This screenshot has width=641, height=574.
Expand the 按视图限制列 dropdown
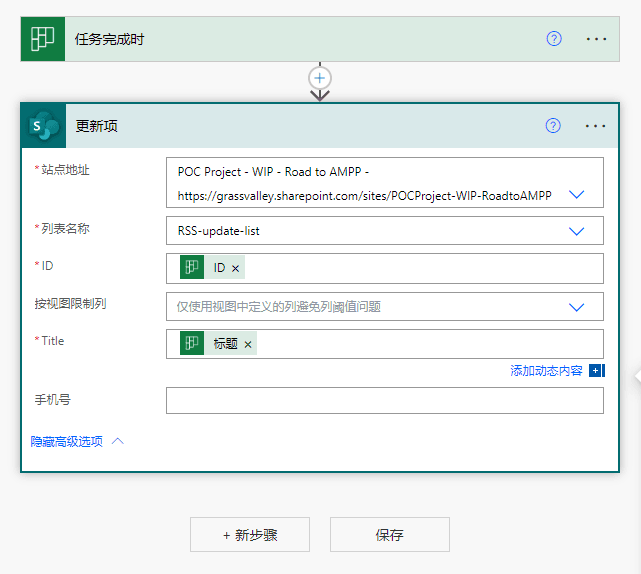point(576,307)
